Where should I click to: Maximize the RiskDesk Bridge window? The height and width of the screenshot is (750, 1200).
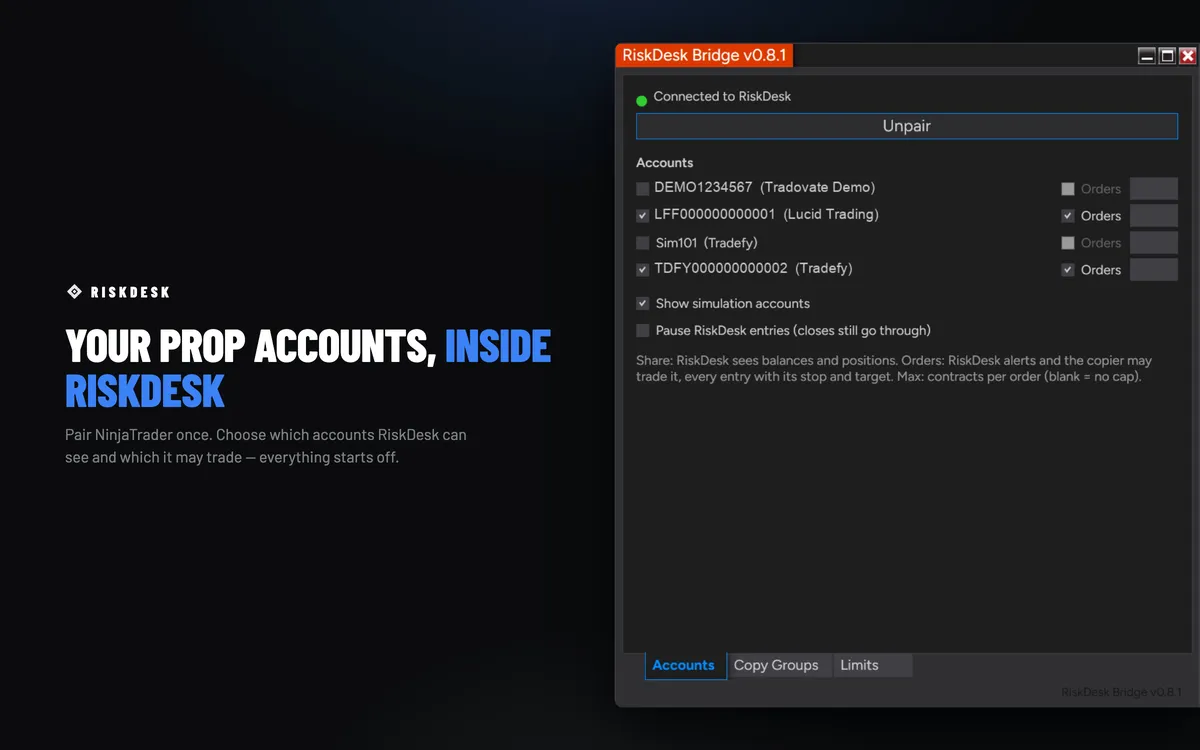1167,56
